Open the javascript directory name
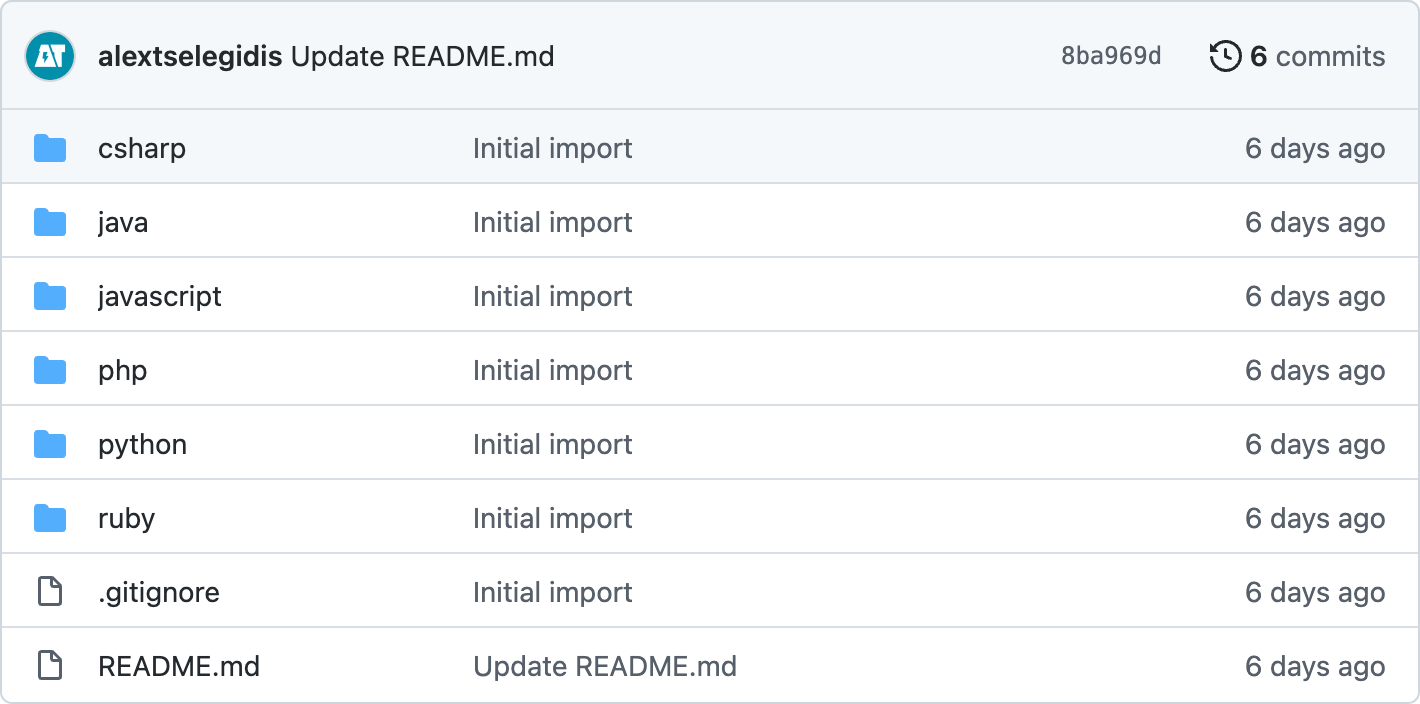The width and height of the screenshot is (1420, 704). tap(160, 297)
